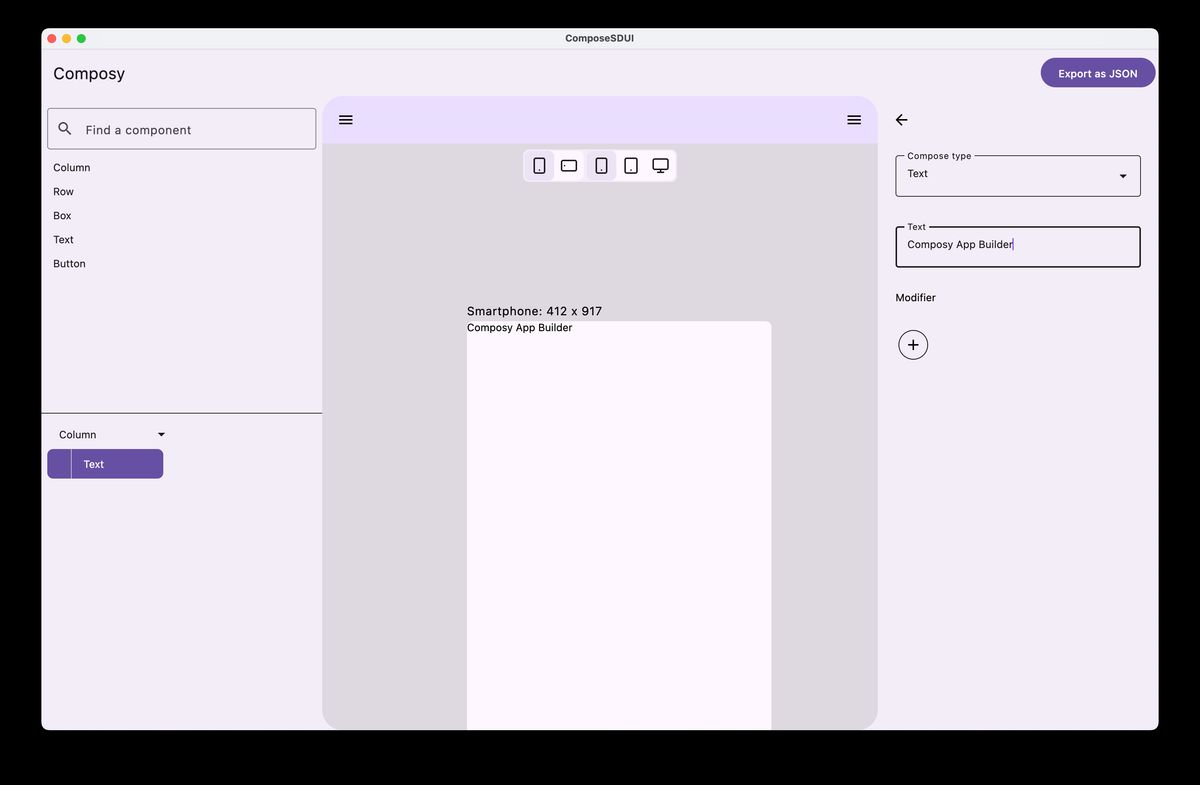The image size is (1200, 785).
Task: Click the Modifier heading
Action: 916,298
